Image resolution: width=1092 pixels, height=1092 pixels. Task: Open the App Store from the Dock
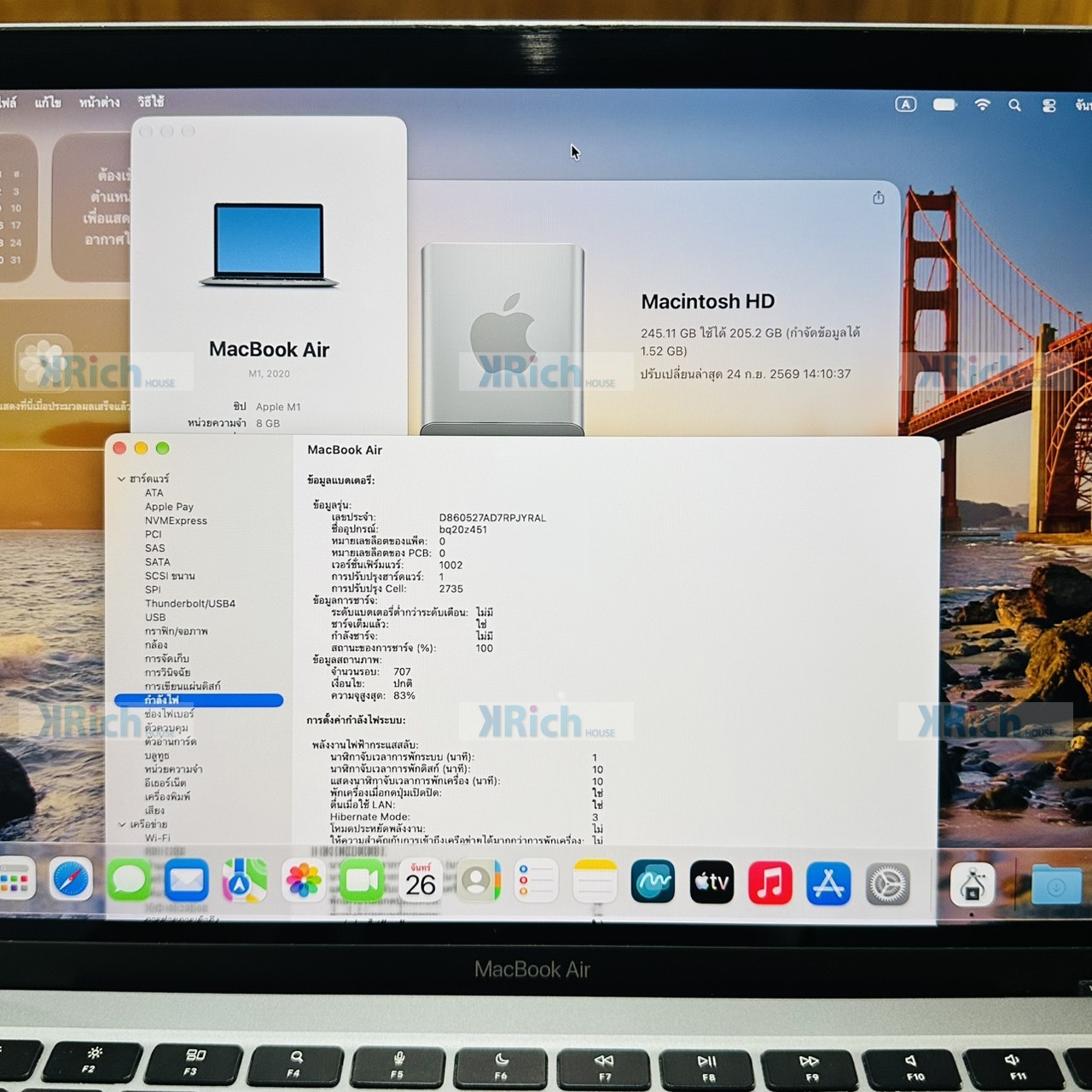tap(828, 884)
